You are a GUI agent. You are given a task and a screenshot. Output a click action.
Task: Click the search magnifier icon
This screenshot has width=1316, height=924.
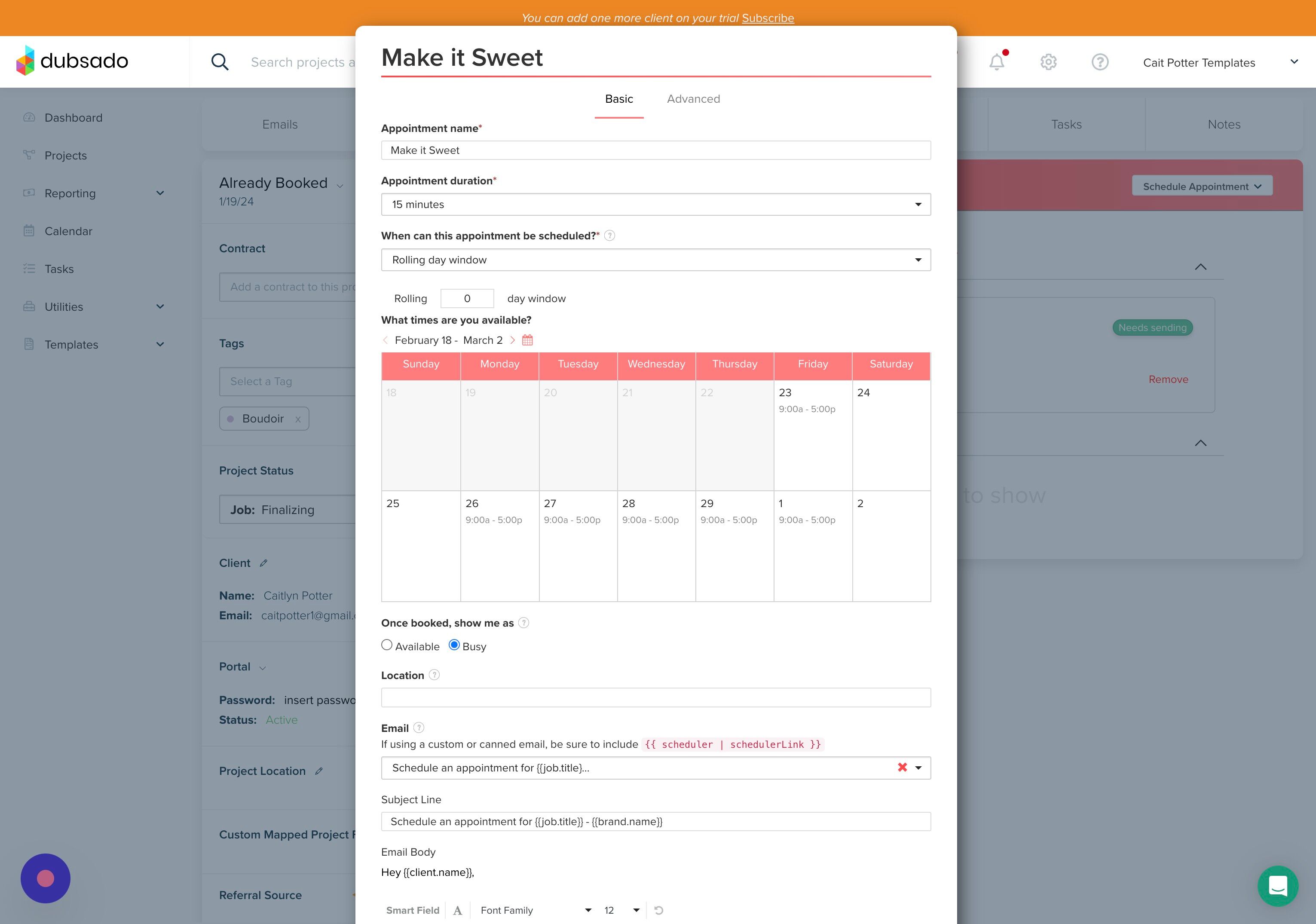pos(220,62)
